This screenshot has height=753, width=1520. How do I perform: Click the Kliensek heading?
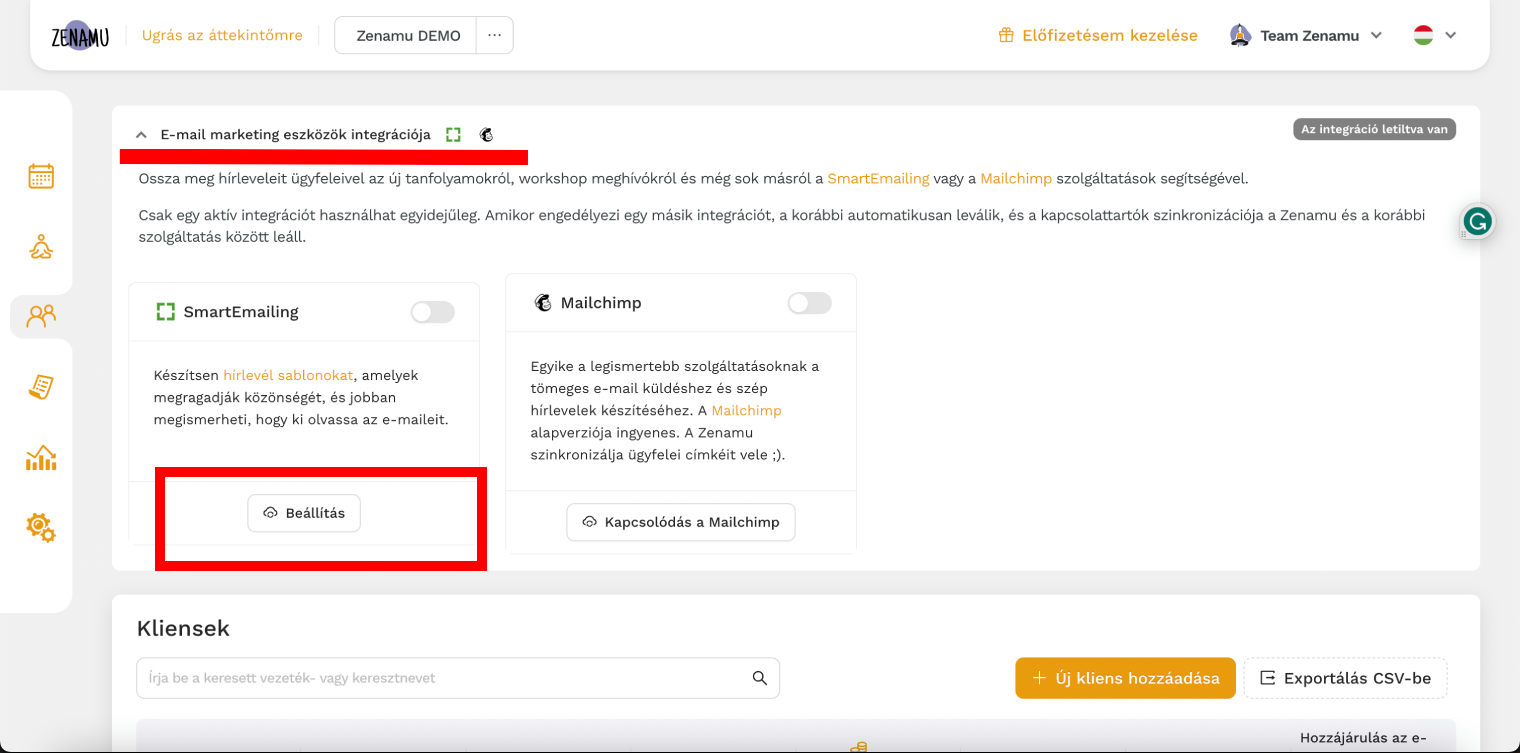(x=183, y=628)
